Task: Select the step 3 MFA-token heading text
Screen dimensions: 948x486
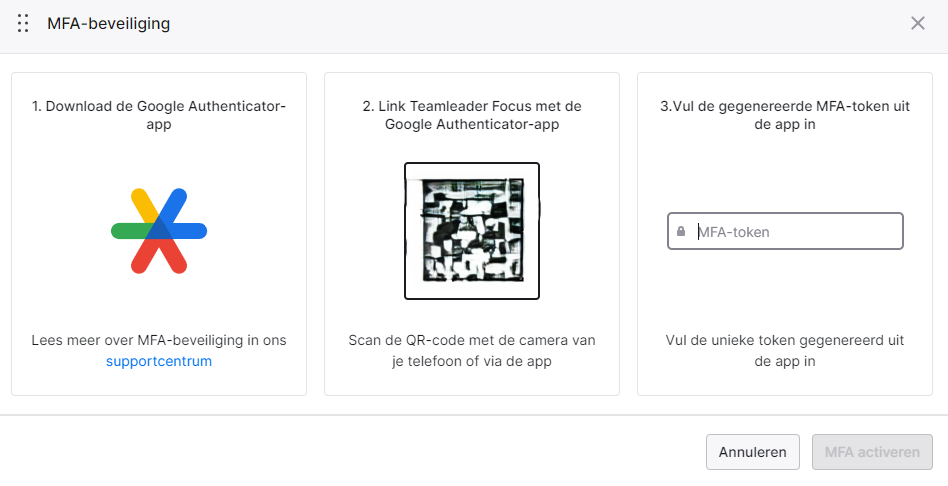Action: click(x=785, y=115)
